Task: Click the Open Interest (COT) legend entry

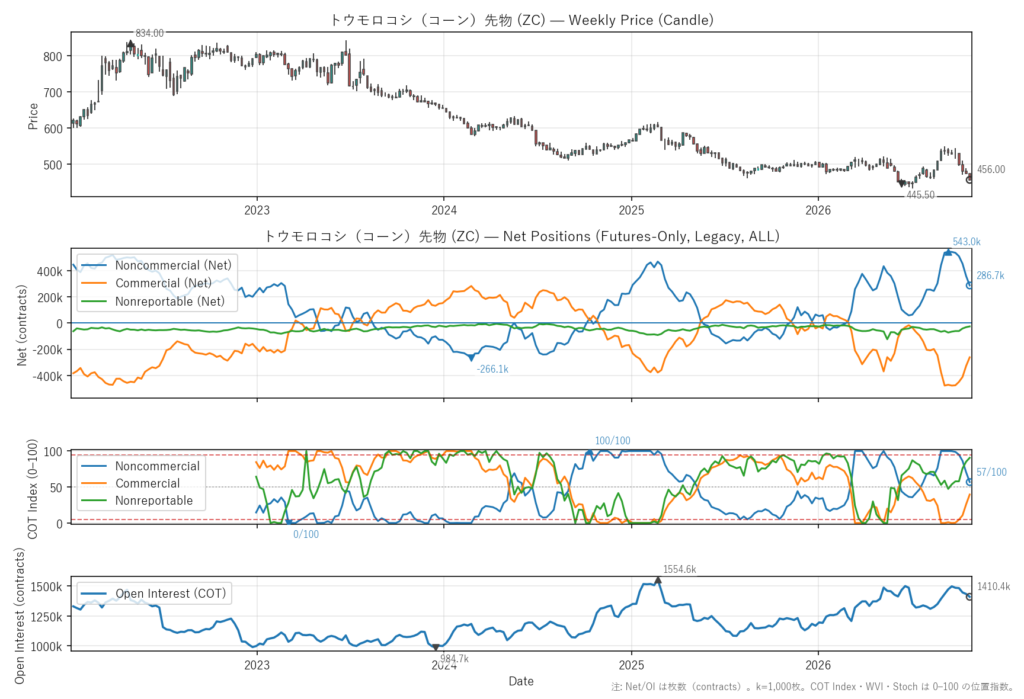Action: coord(171,593)
